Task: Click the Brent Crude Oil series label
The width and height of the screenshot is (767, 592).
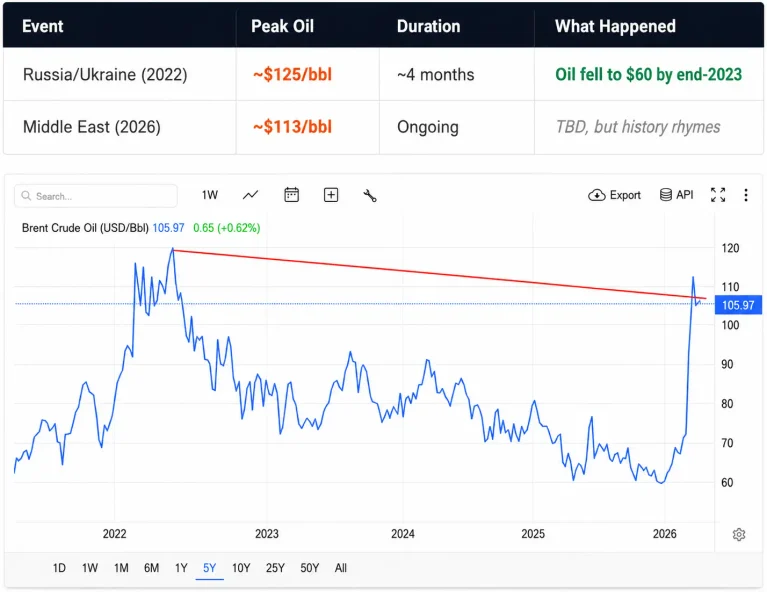Action: pyautogui.click(x=85, y=228)
